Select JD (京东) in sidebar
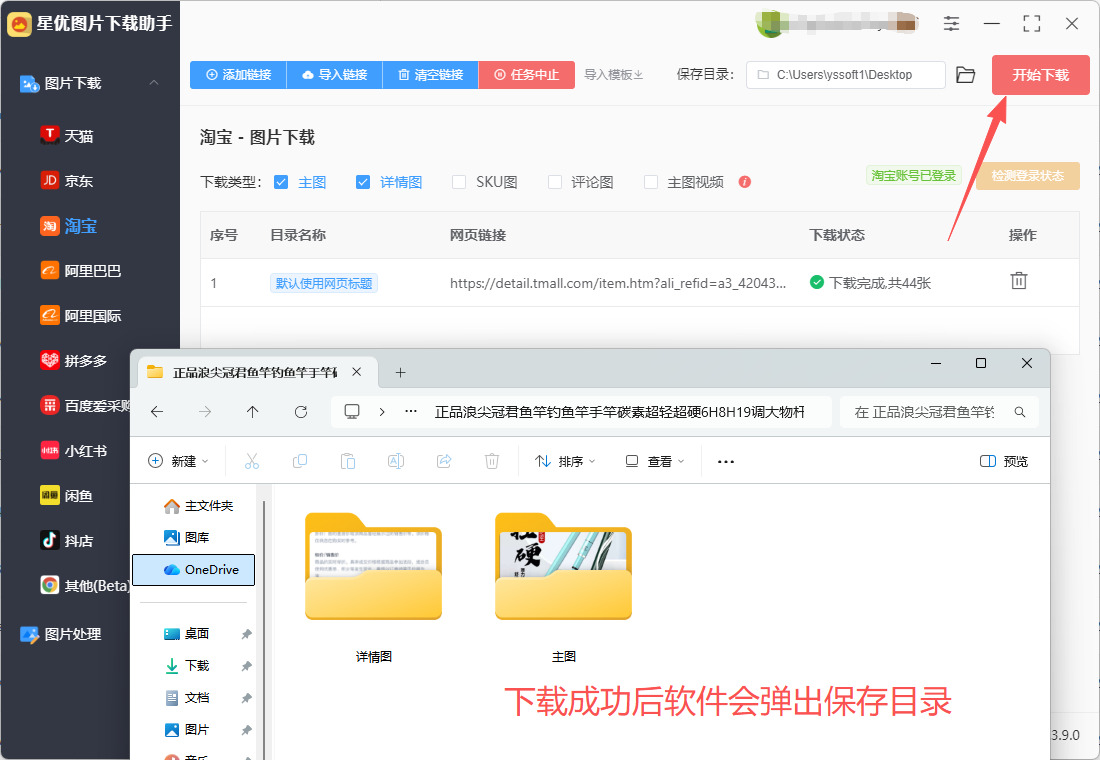 pos(67,180)
